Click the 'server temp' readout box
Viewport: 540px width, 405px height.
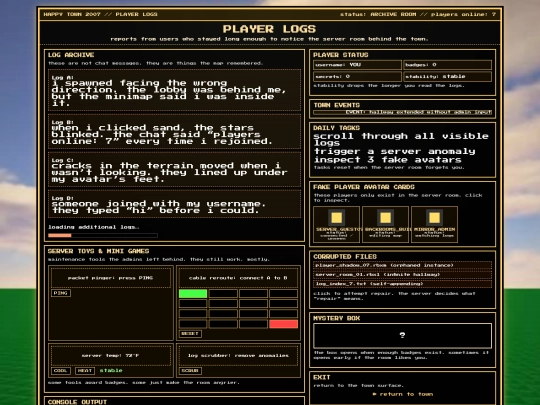111,356
